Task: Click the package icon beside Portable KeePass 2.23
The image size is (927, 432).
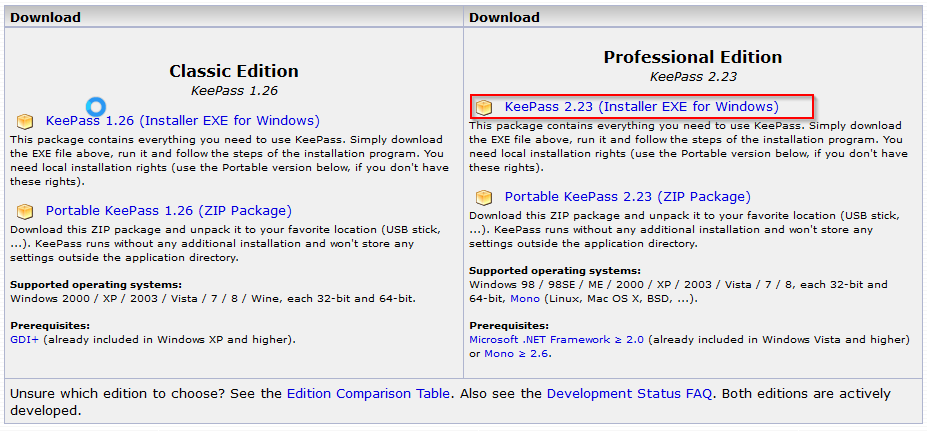Action: click(484, 198)
